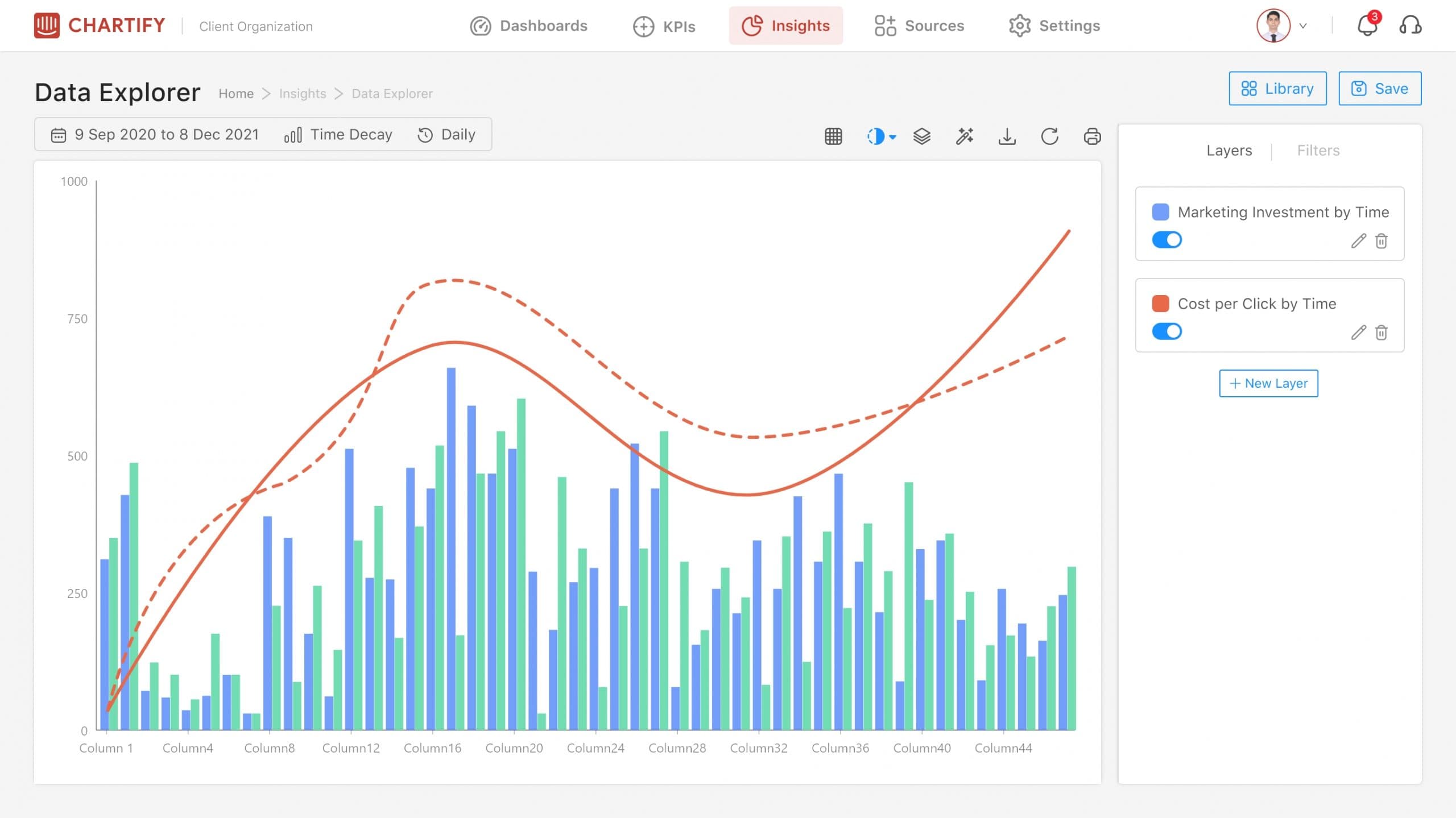Click the magic wand icon
This screenshot has width=1456, height=818.
point(964,136)
